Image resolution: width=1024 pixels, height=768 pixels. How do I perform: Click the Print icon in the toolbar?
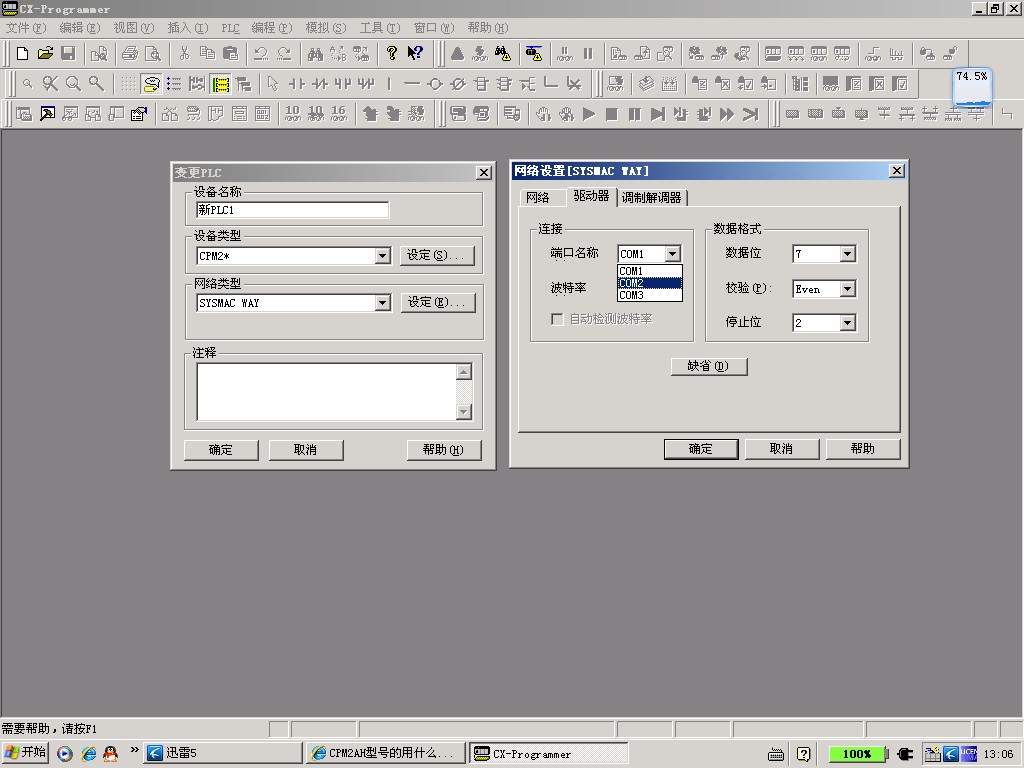129,54
